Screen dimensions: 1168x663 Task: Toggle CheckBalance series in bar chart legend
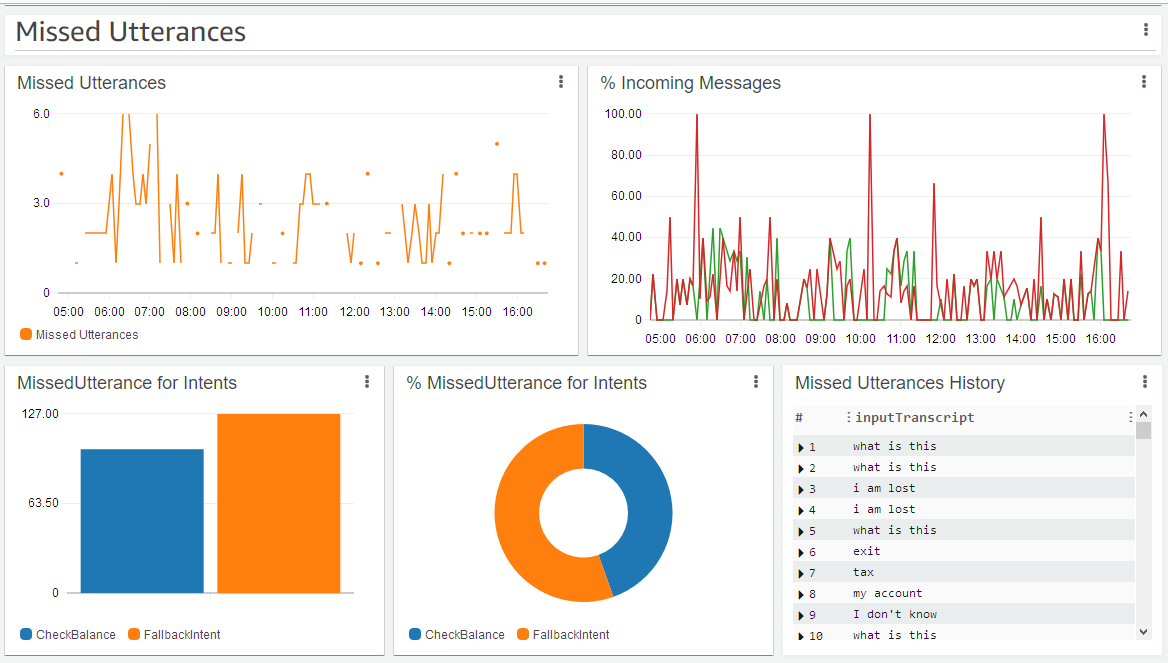tap(68, 635)
